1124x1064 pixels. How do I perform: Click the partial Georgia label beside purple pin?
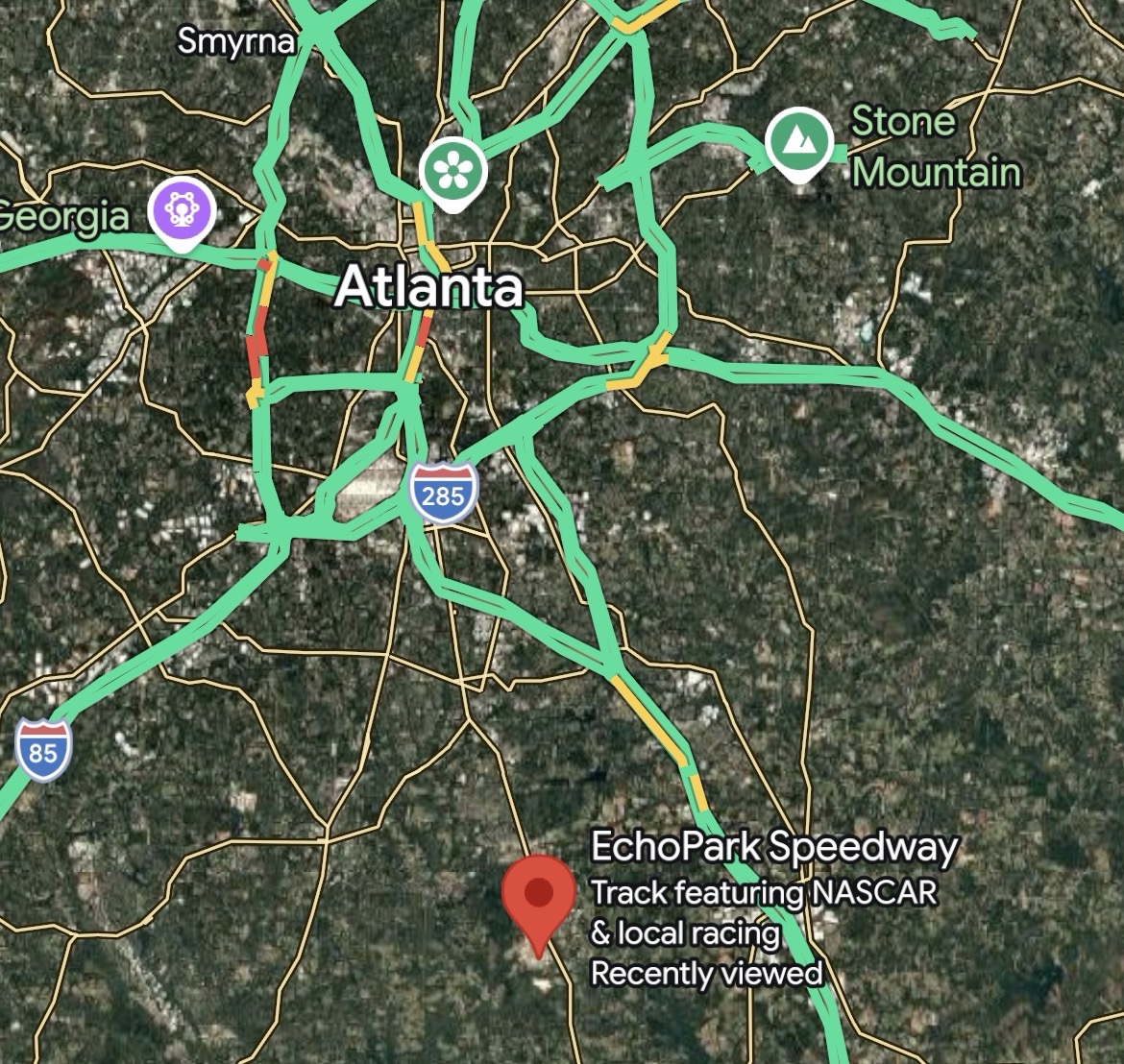coord(64,216)
